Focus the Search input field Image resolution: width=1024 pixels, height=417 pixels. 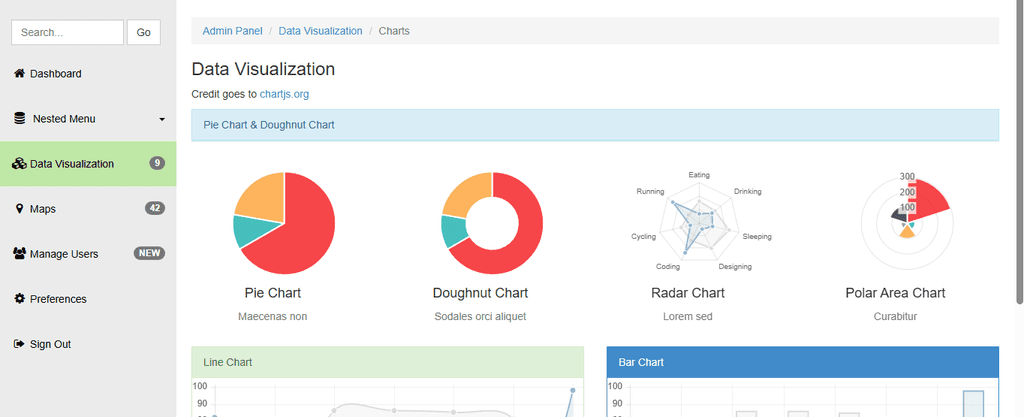(67, 32)
